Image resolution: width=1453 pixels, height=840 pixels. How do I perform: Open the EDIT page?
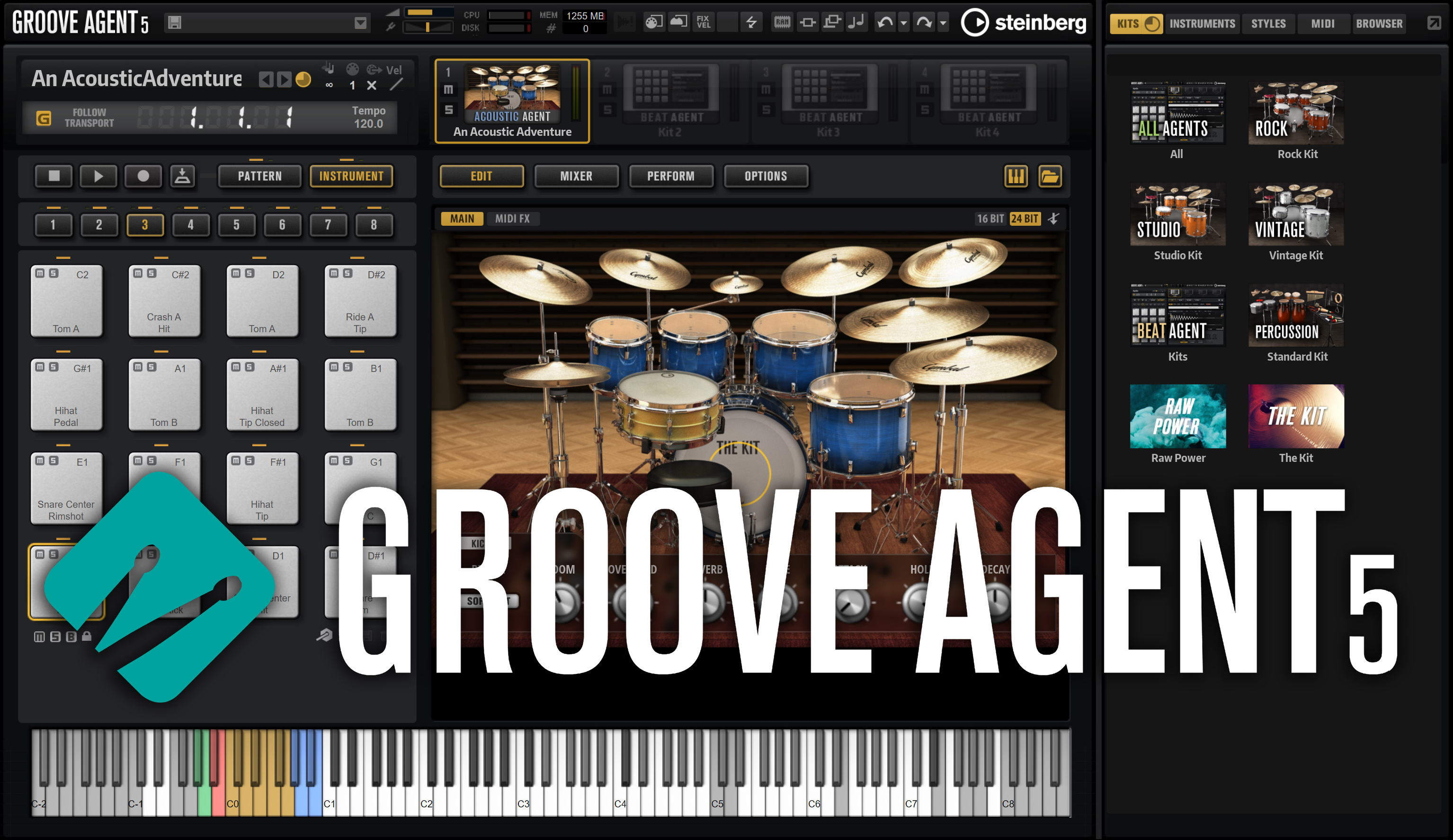[481, 176]
